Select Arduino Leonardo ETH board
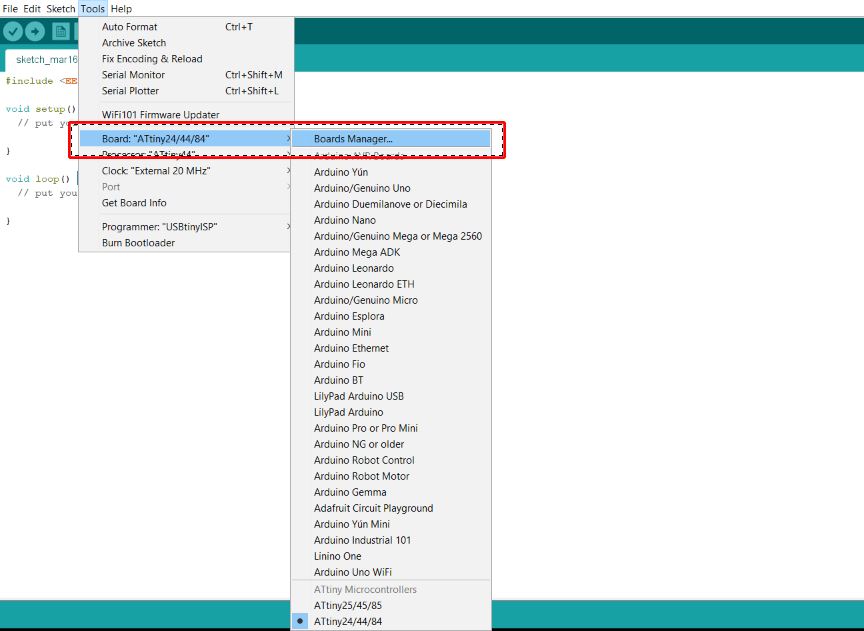 [x=391, y=284]
